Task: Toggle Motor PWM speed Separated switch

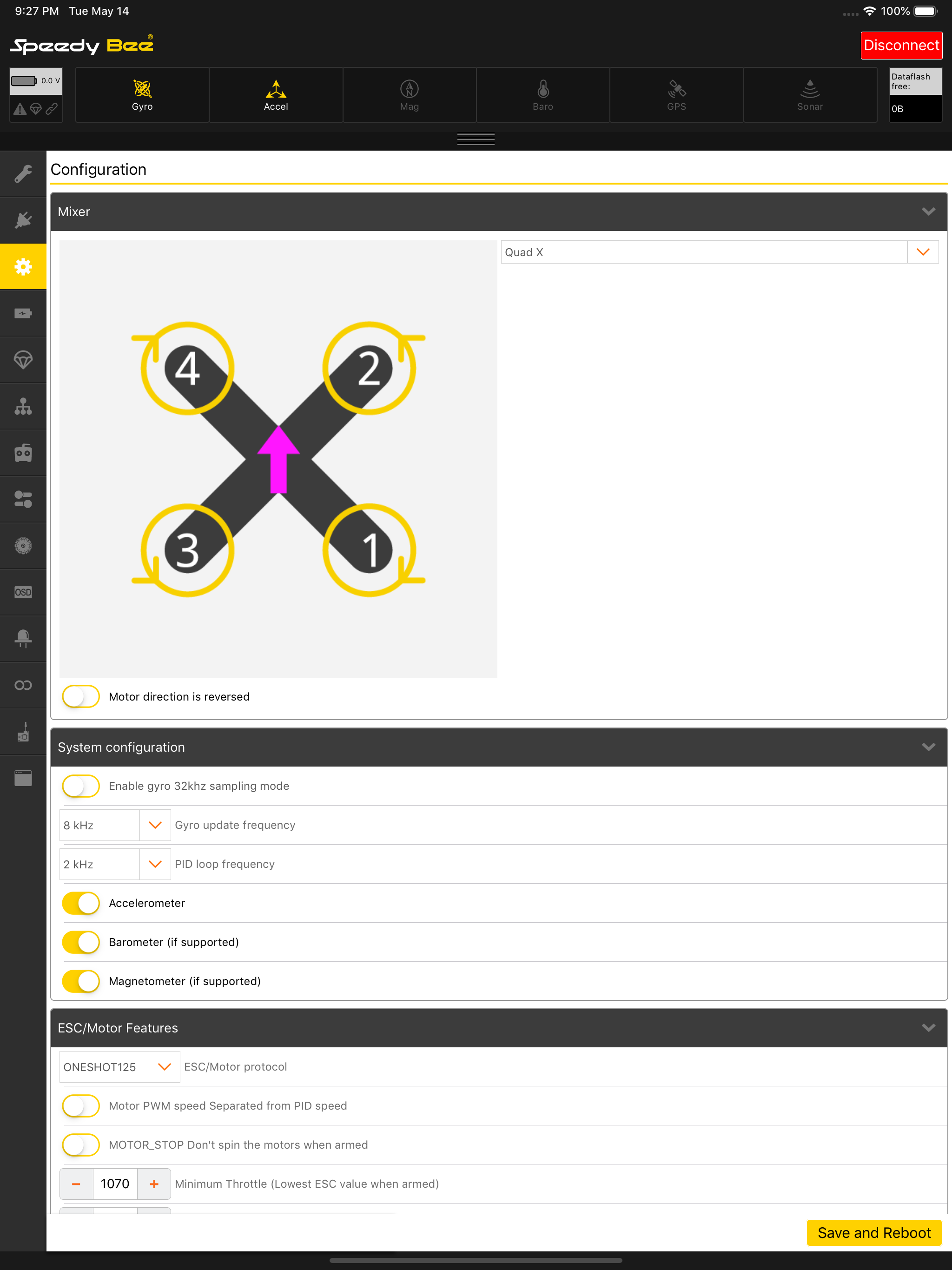Action: 81,1106
